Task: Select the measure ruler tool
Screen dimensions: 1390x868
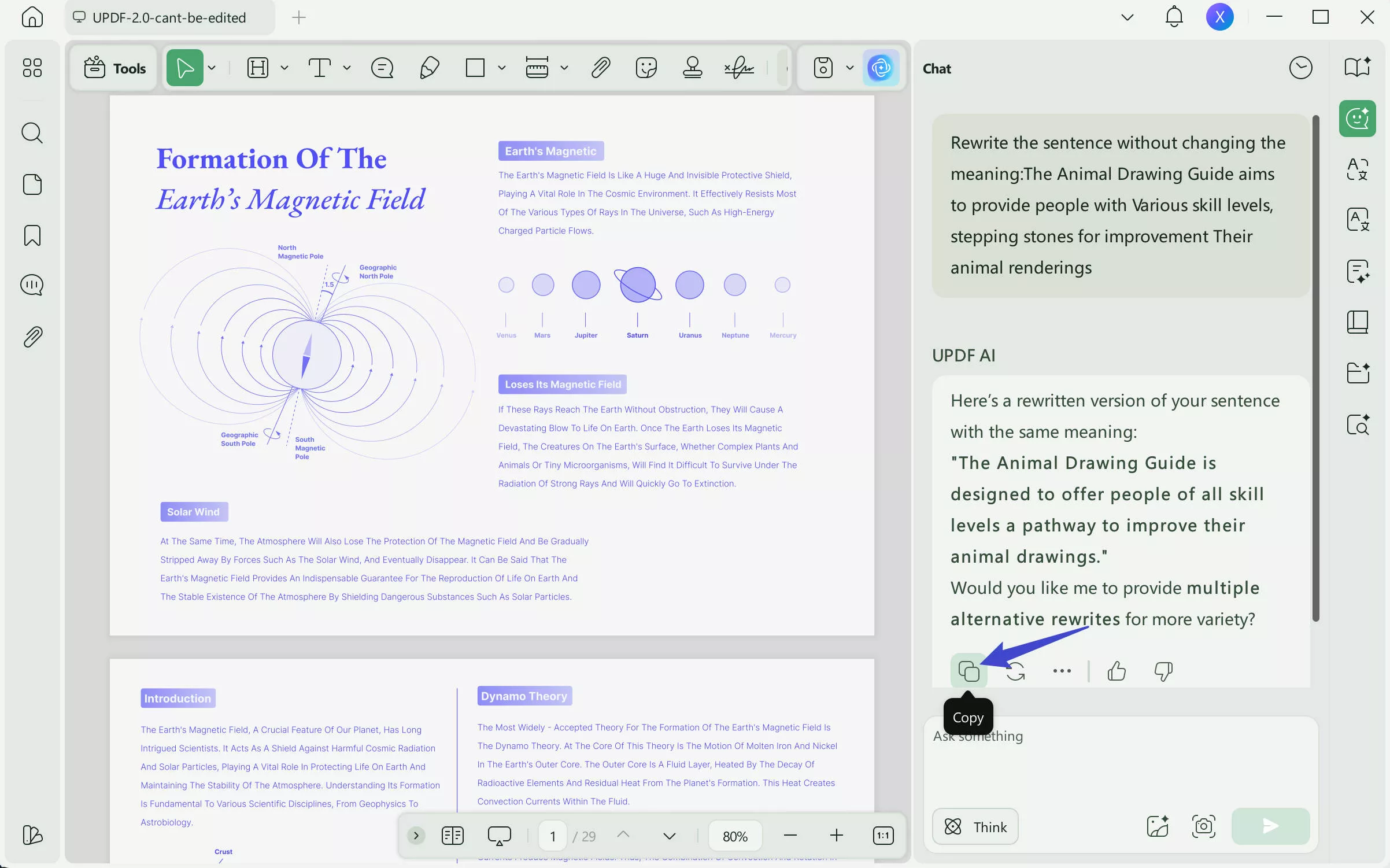Action: [537, 68]
